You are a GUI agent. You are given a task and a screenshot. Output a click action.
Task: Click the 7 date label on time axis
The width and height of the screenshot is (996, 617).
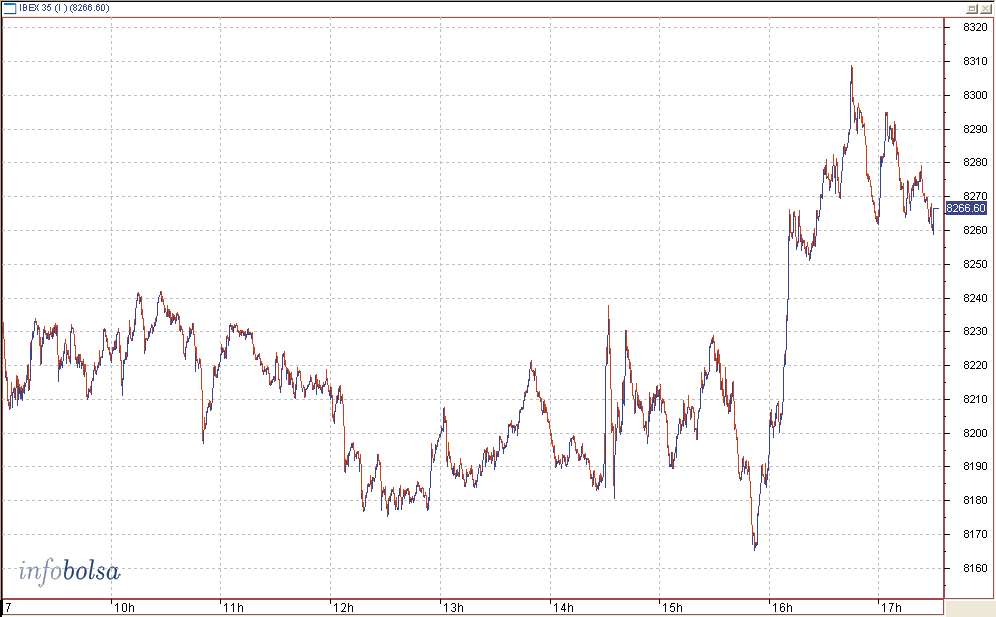pos(8,608)
